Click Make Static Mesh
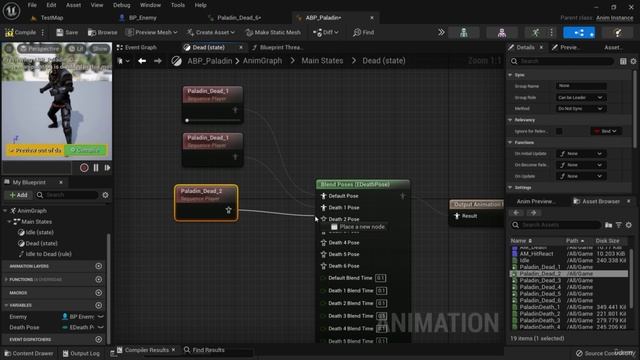Screen dimensions: 640x360 point(273,32)
